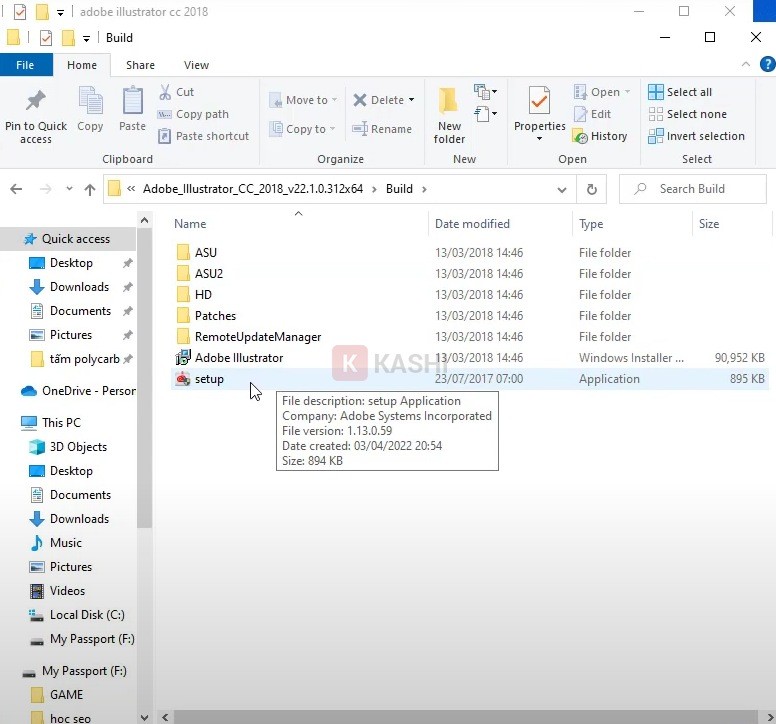Refresh the Build folder view

click(591, 189)
